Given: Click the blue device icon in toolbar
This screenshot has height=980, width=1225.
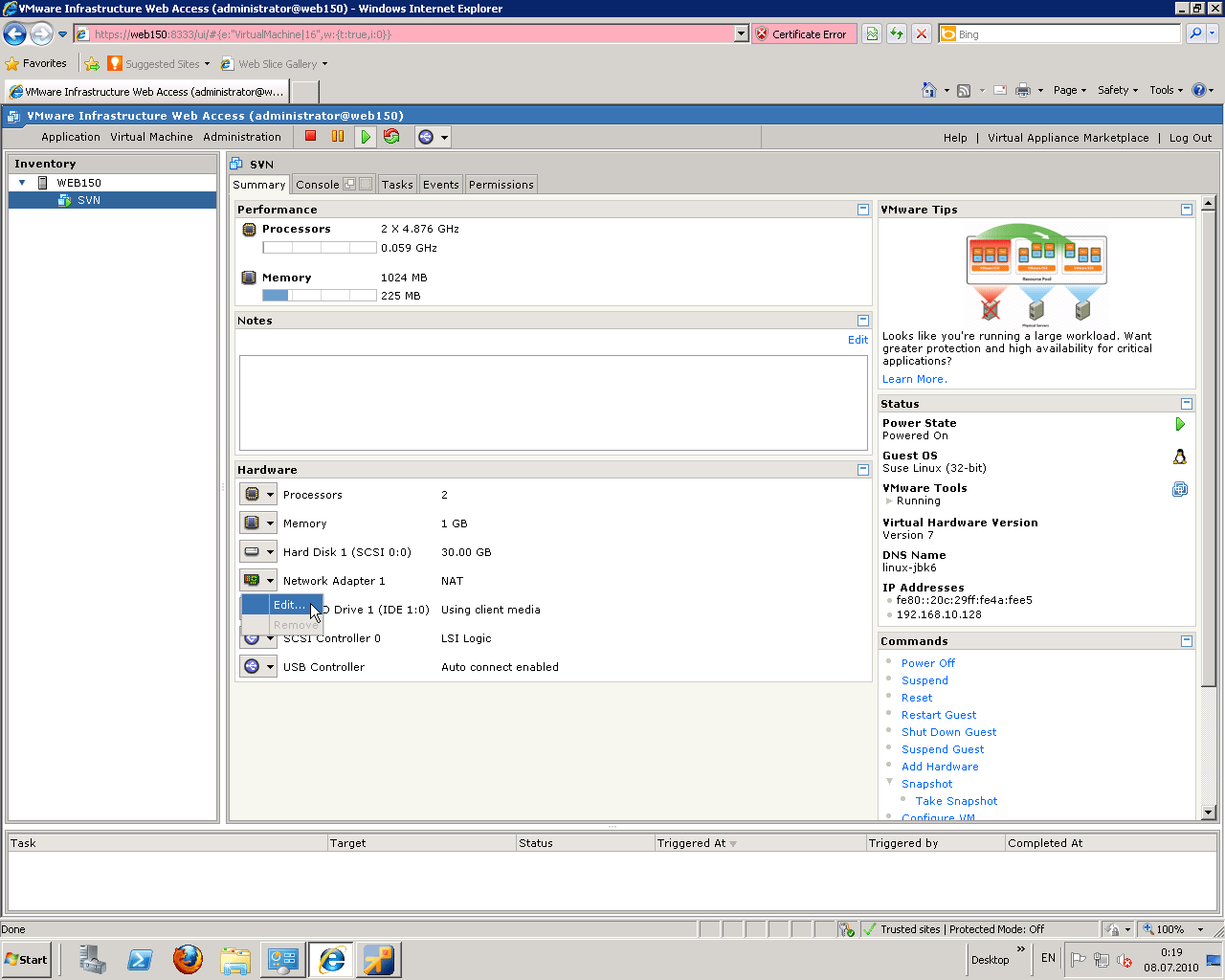Looking at the screenshot, I should 426,137.
